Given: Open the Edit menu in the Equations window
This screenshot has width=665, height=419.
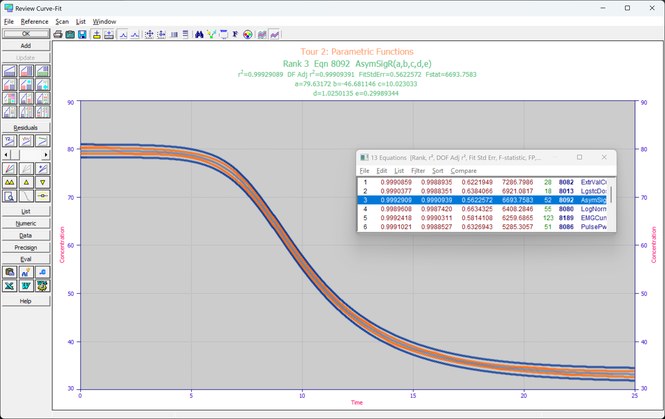Looking at the screenshot, I should coord(382,170).
